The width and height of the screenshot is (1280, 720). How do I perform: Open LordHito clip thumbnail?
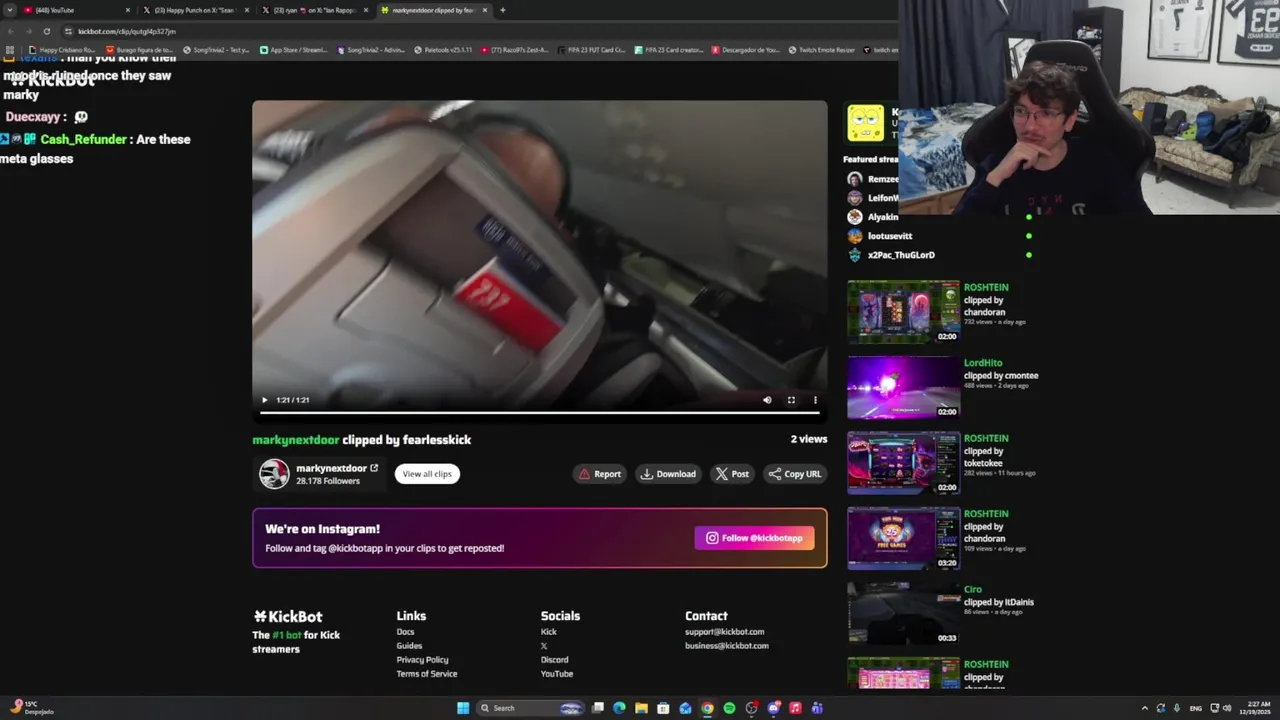coord(903,387)
